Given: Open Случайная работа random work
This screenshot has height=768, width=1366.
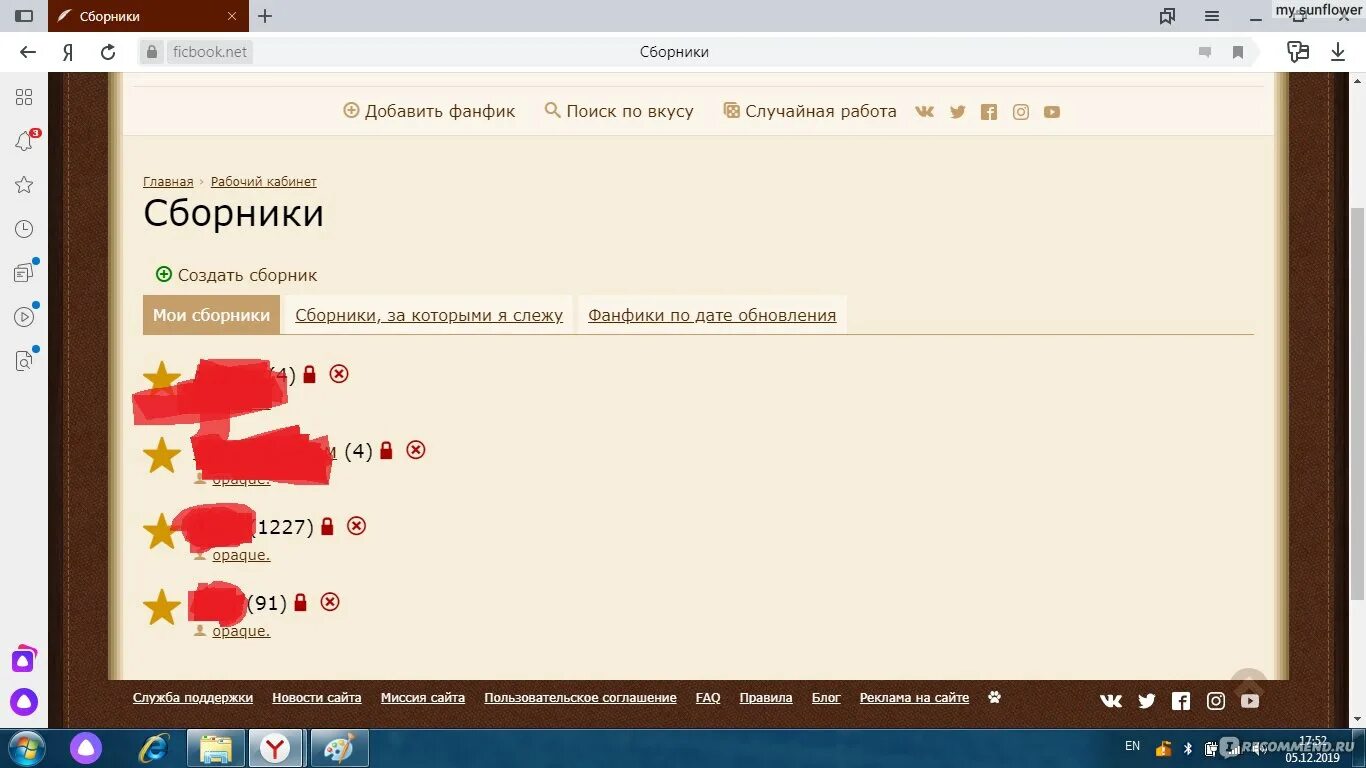Looking at the screenshot, I should [x=810, y=111].
